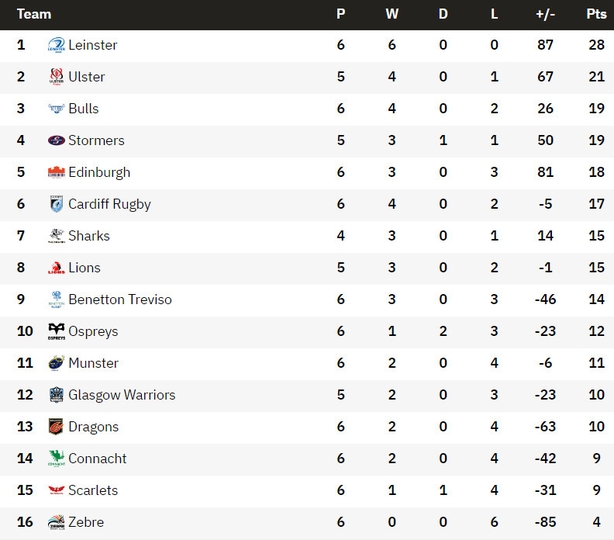
Task: Click the +/- points difference column header
Action: [x=545, y=14]
